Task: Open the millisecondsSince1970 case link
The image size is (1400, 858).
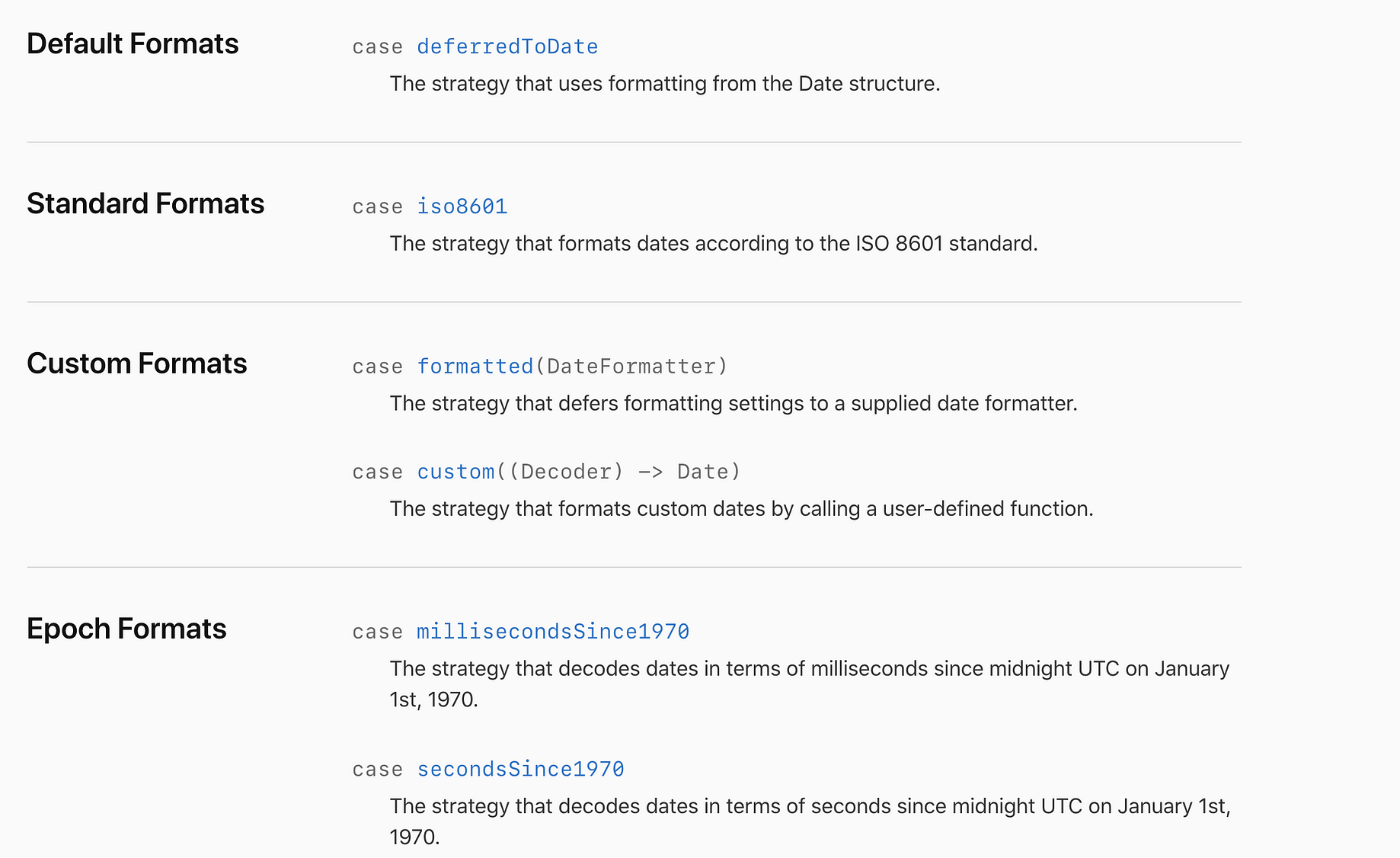Action: coord(553,632)
